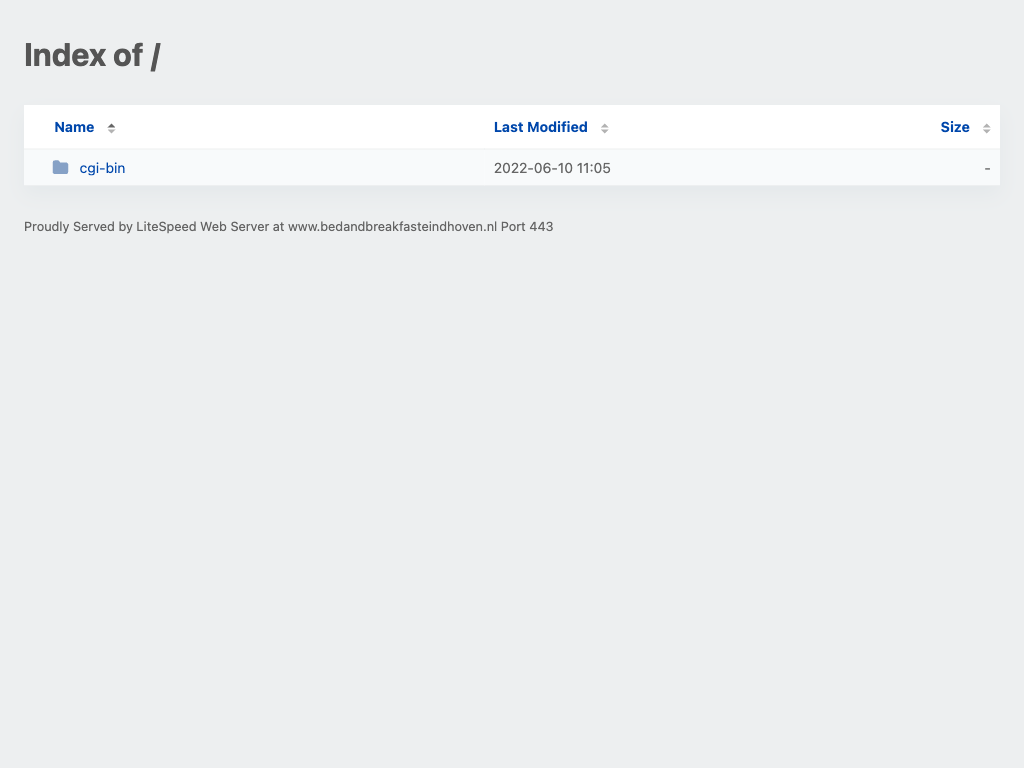Click the dash size value for cgi-bin
1024x768 pixels.
[x=987, y=168]
